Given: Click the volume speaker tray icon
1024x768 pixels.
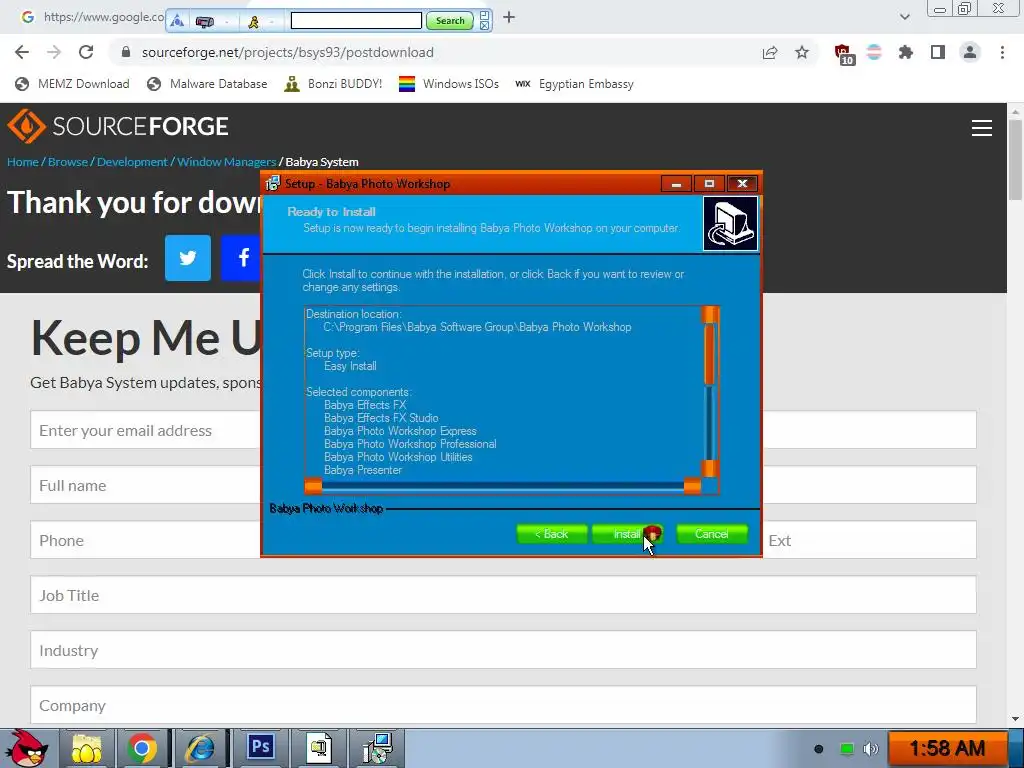Looking at the screenshot, I should [871, 749].
